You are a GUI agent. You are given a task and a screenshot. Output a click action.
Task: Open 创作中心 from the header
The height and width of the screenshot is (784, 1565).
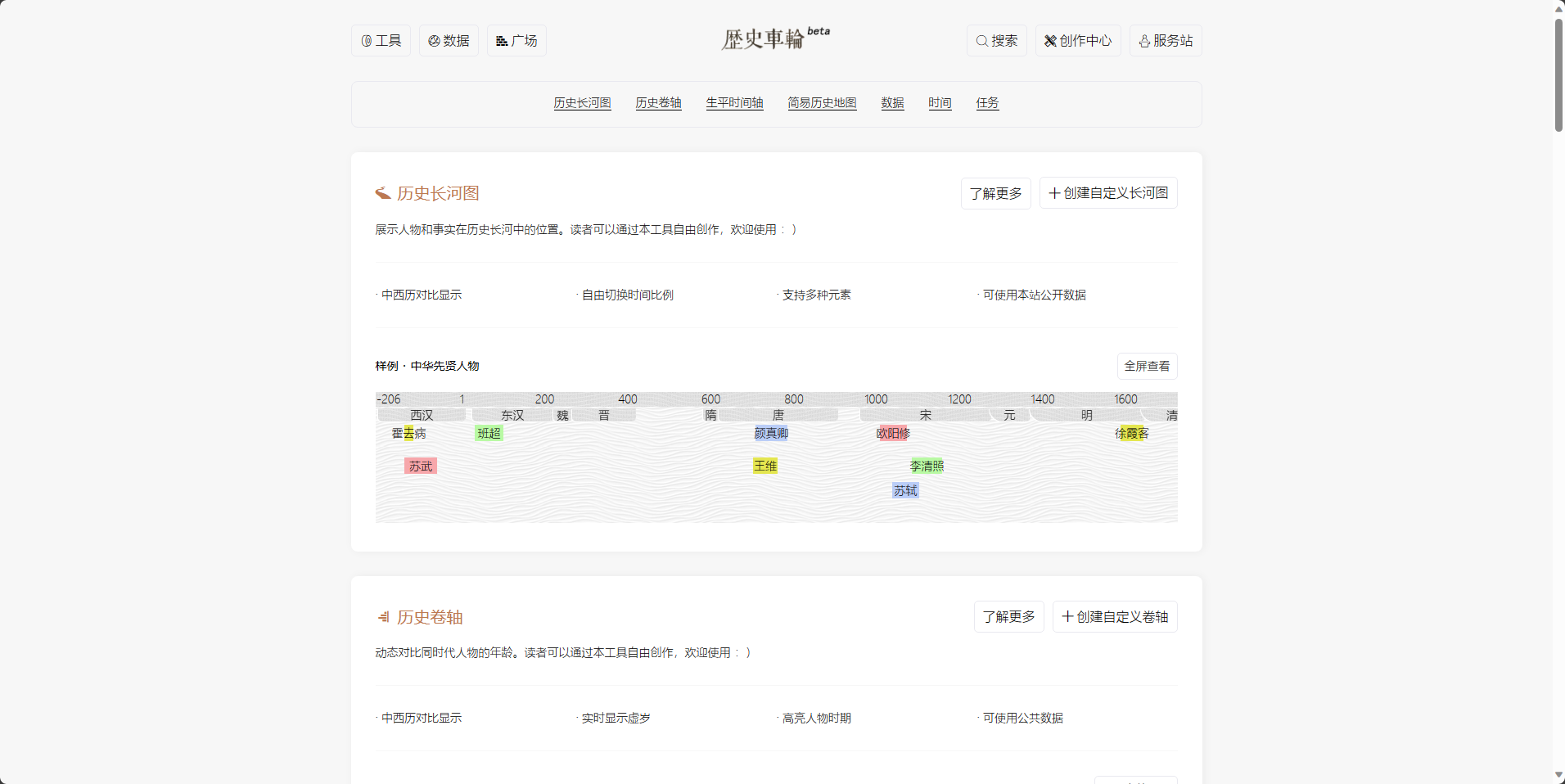tap(1077, 40)
